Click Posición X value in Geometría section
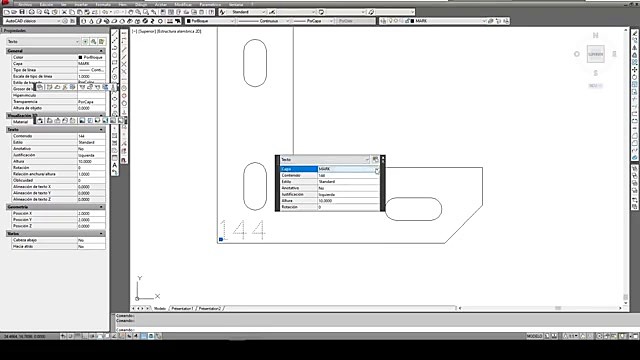 [x=91, y=213]
